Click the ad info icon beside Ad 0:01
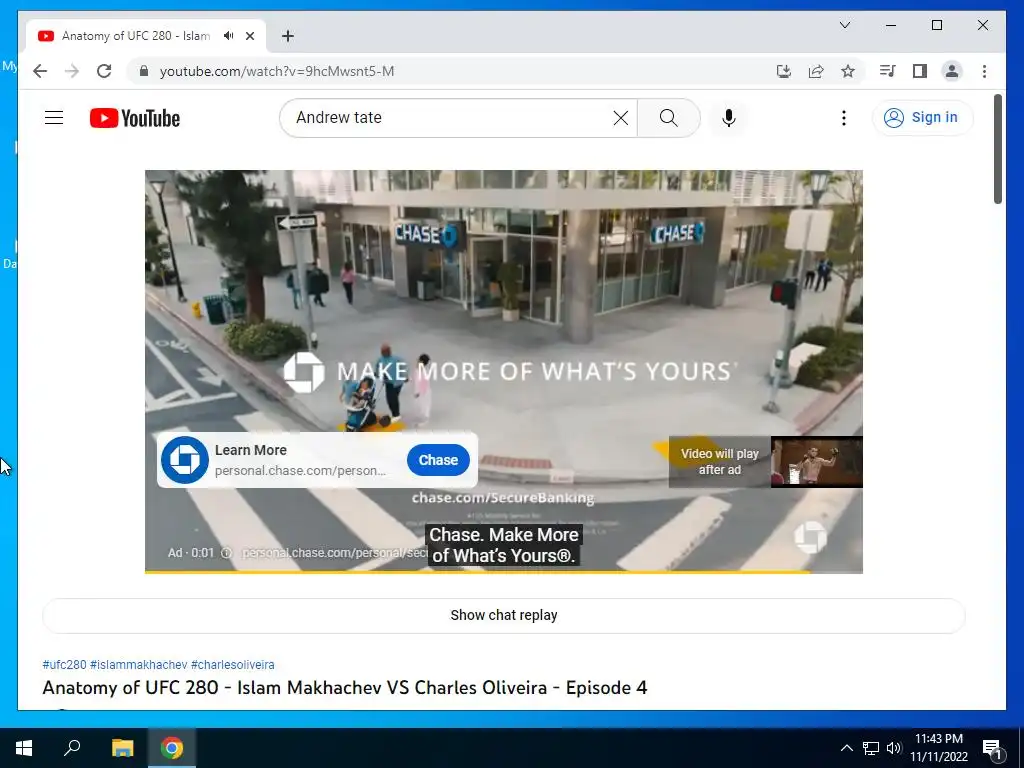Screen dimensions: 1024x768 (x=227, y=552)
